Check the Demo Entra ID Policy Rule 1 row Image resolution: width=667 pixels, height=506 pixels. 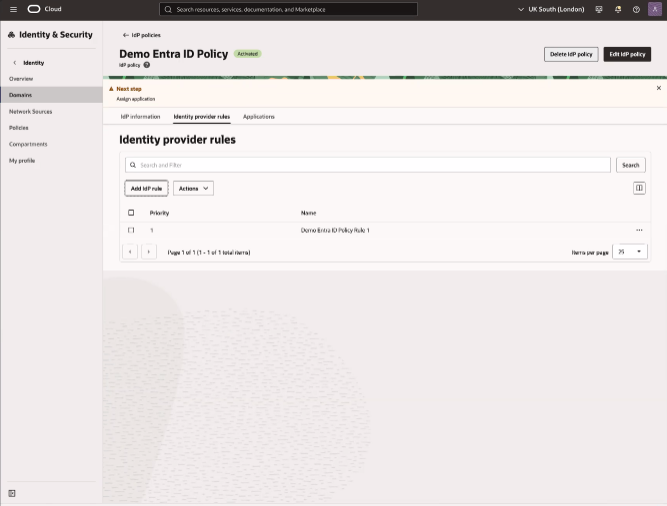coord(131,230)
